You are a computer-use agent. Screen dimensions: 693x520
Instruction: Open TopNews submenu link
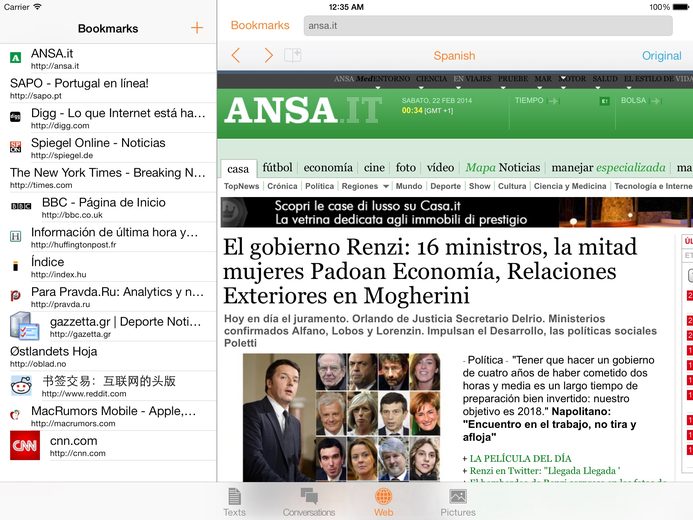click(x=241, y=186)
